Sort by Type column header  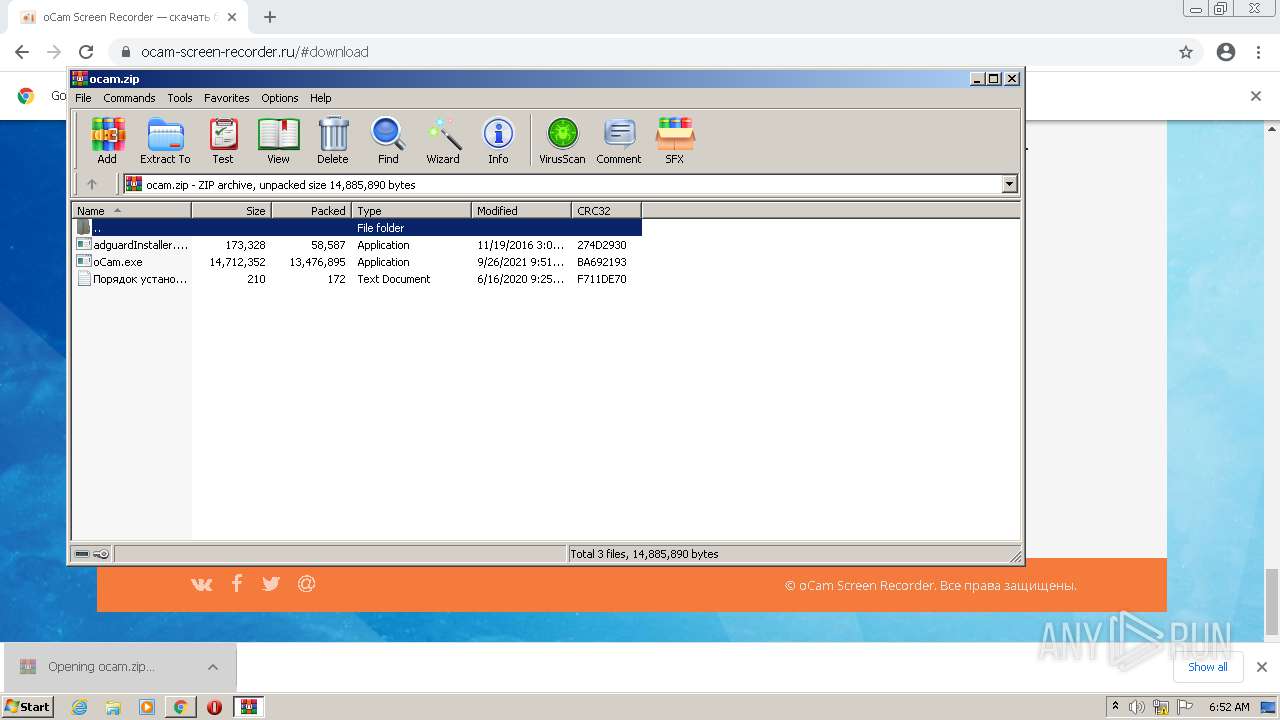412,211
